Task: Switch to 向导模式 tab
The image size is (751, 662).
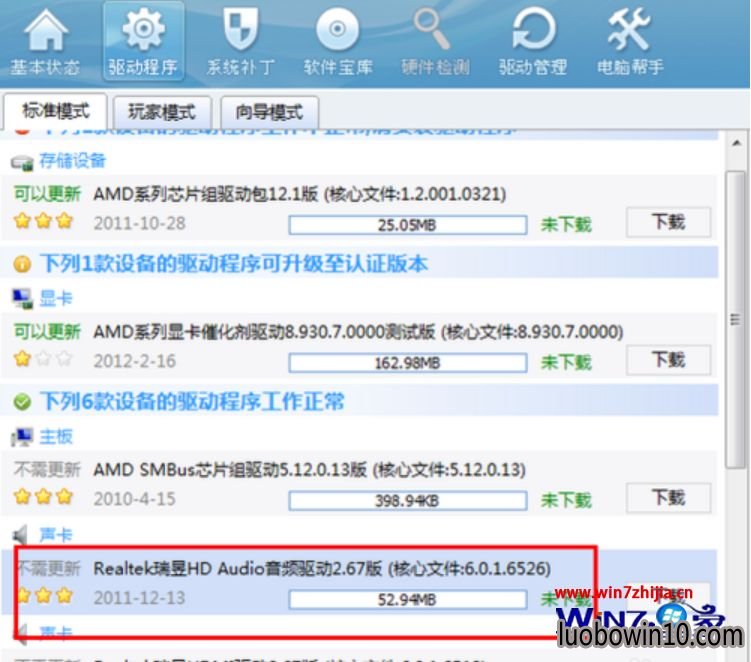Action: click(x=269, y=113)
